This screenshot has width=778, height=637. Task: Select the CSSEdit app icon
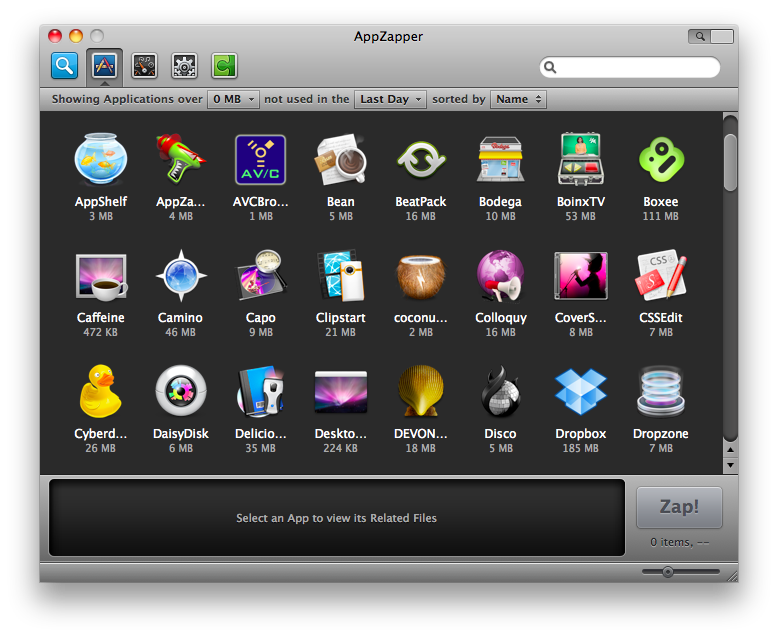click(661, 275)
